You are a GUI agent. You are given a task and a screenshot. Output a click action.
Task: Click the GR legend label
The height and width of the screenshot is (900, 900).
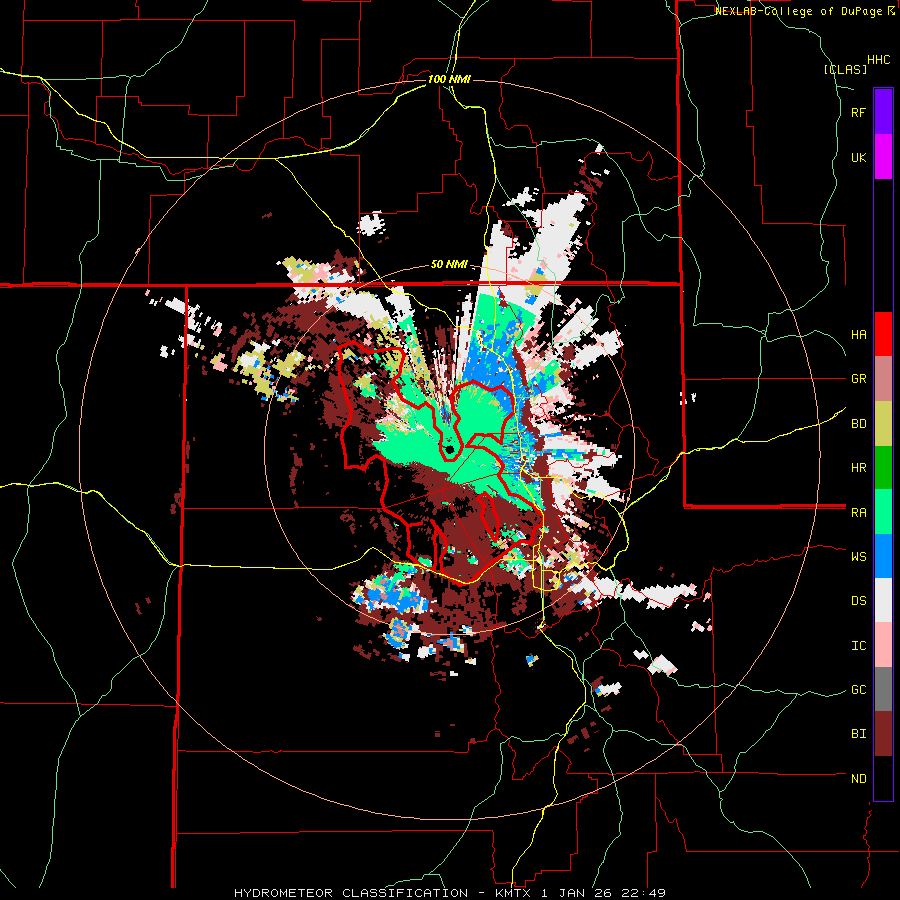858,379
